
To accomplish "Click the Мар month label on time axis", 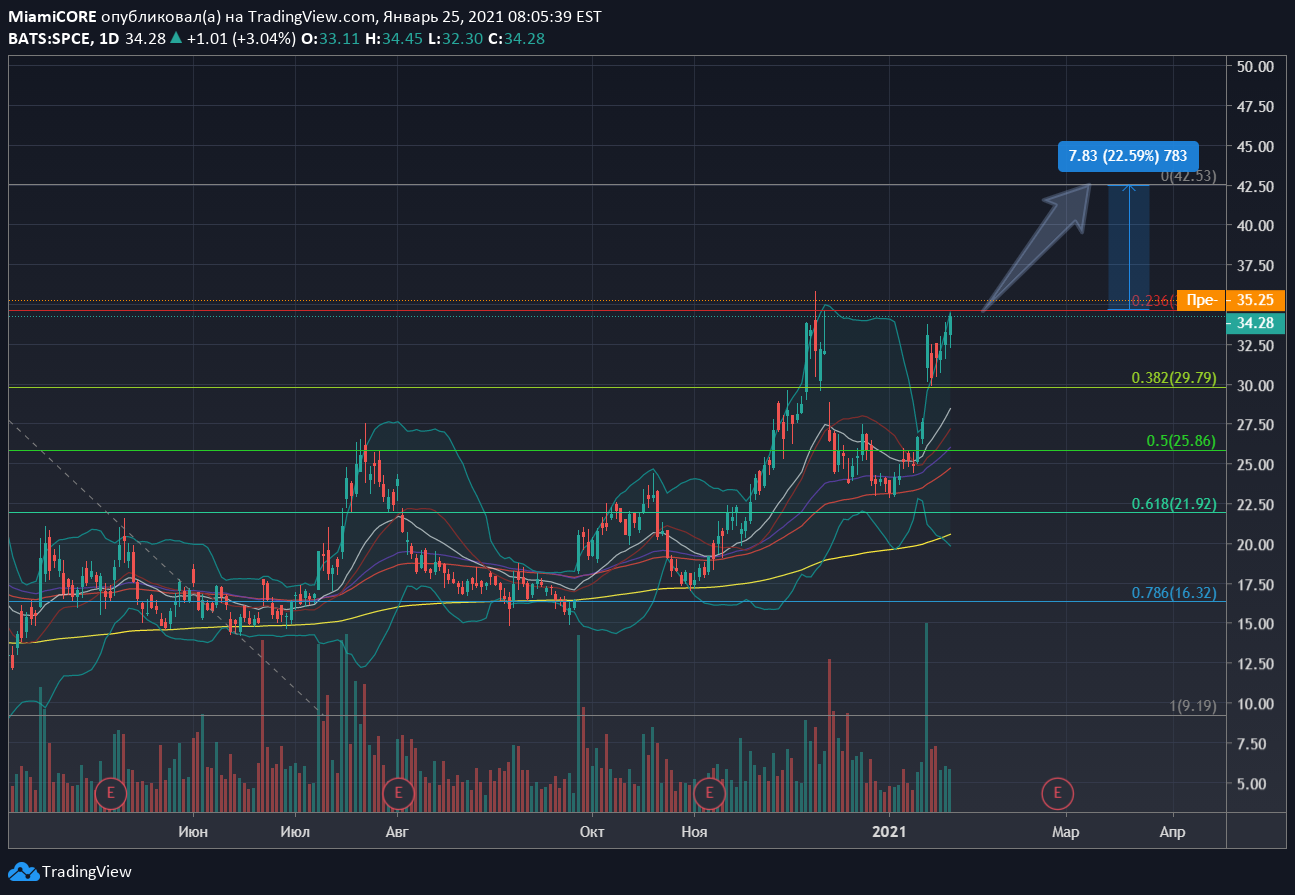I will [1065, 832].
